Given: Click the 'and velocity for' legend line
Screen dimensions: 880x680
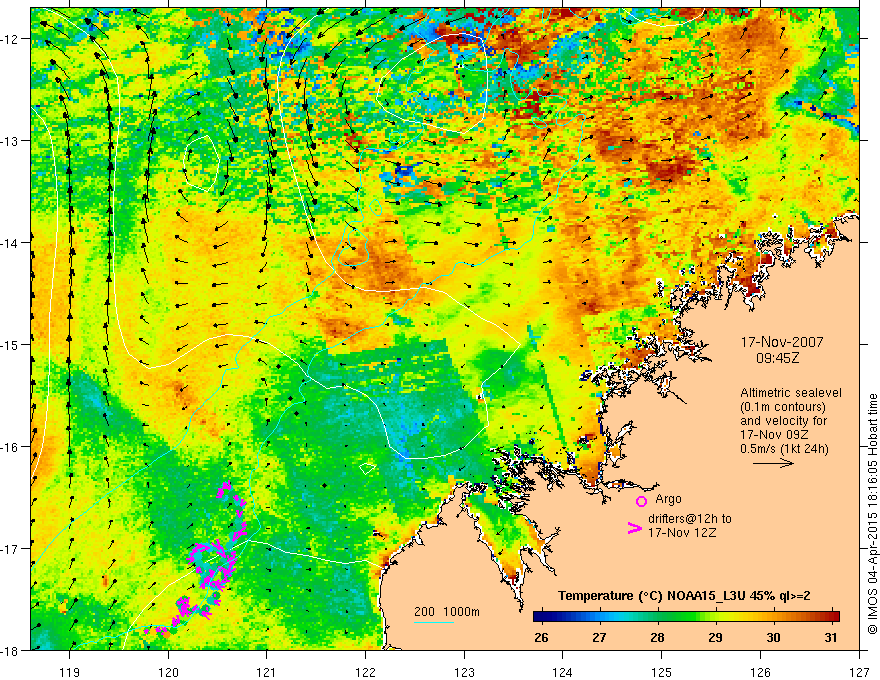Looking at the screenshot, I should click(x=783, y=421).
